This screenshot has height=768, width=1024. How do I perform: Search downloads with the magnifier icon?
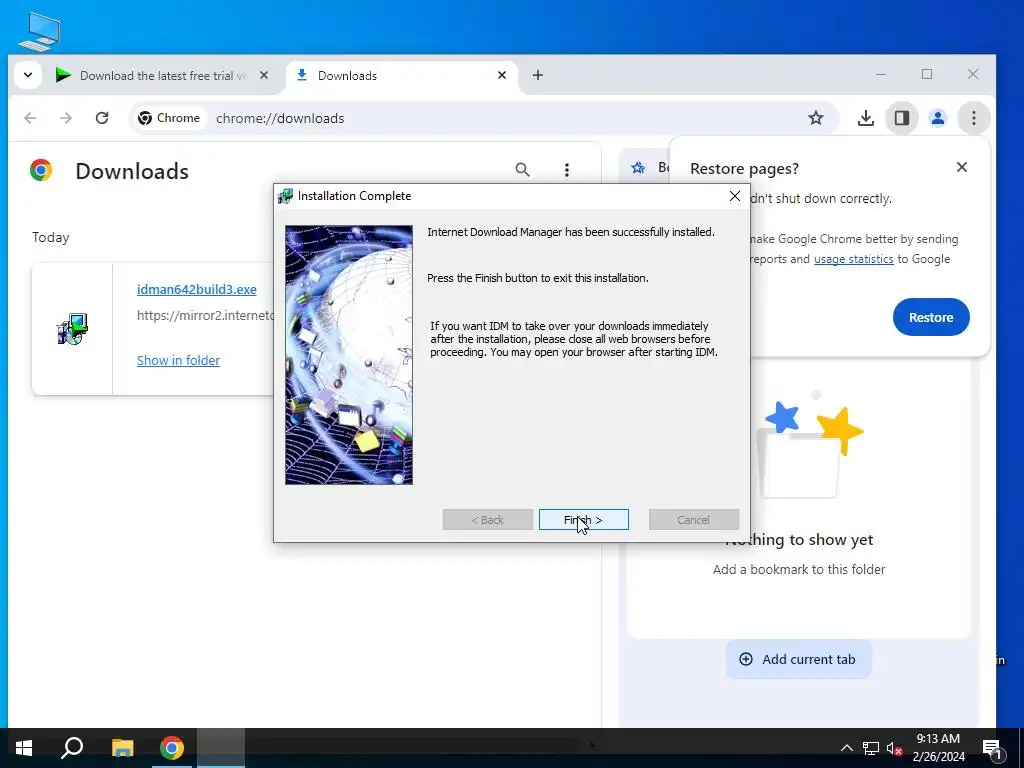pos(522,170)
